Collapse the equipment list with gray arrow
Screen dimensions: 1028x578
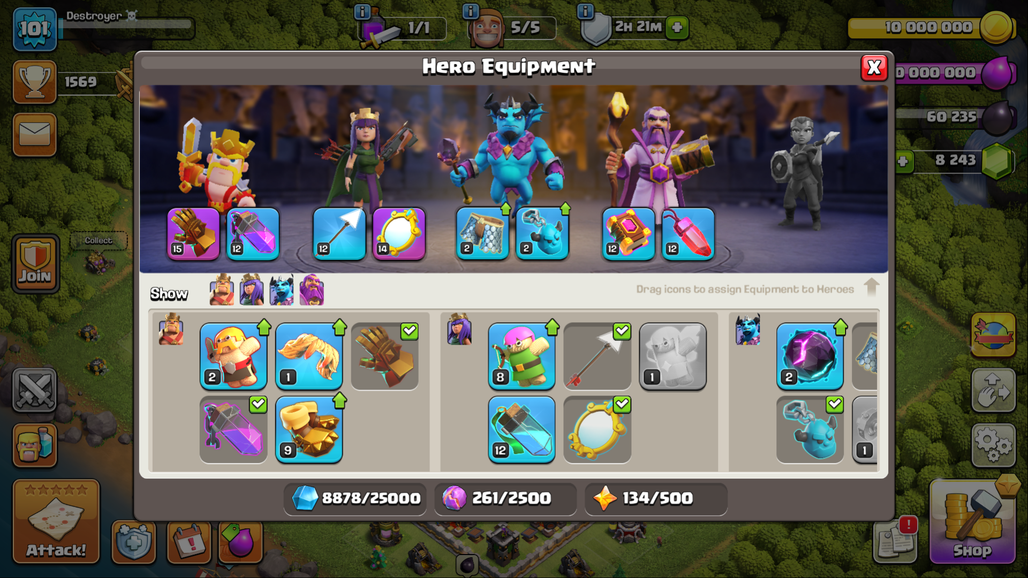pyautogui.click(x=871, y=287)
